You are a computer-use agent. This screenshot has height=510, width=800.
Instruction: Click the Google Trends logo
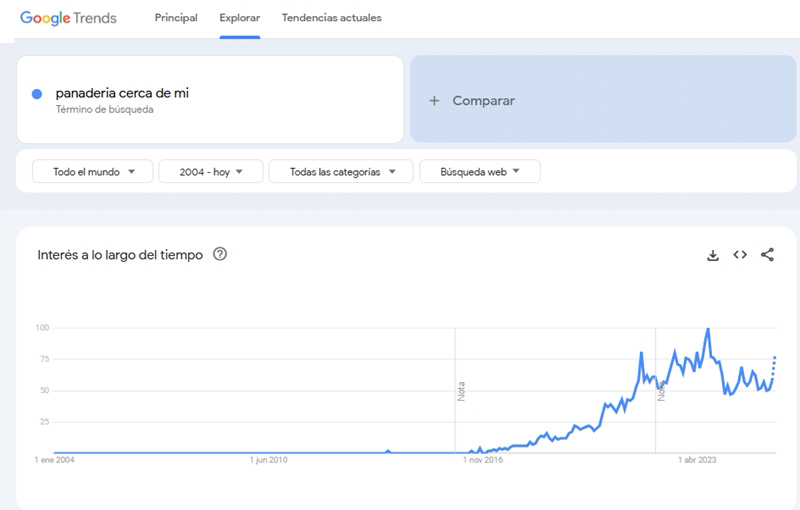pos(68,18)
